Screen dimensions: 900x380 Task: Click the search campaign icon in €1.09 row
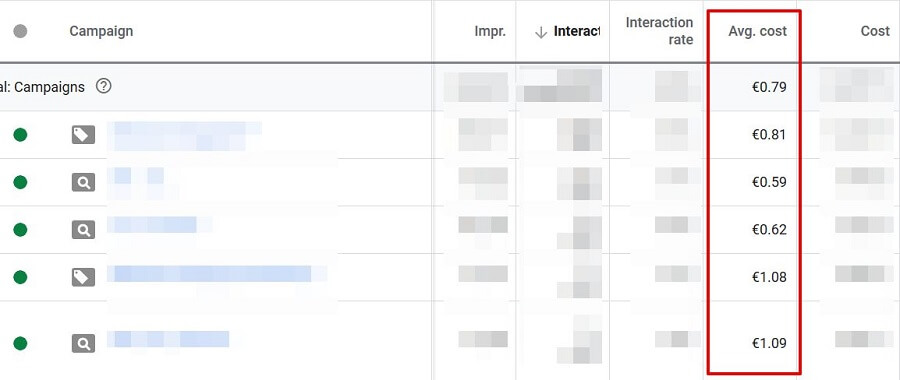point(83,343)
